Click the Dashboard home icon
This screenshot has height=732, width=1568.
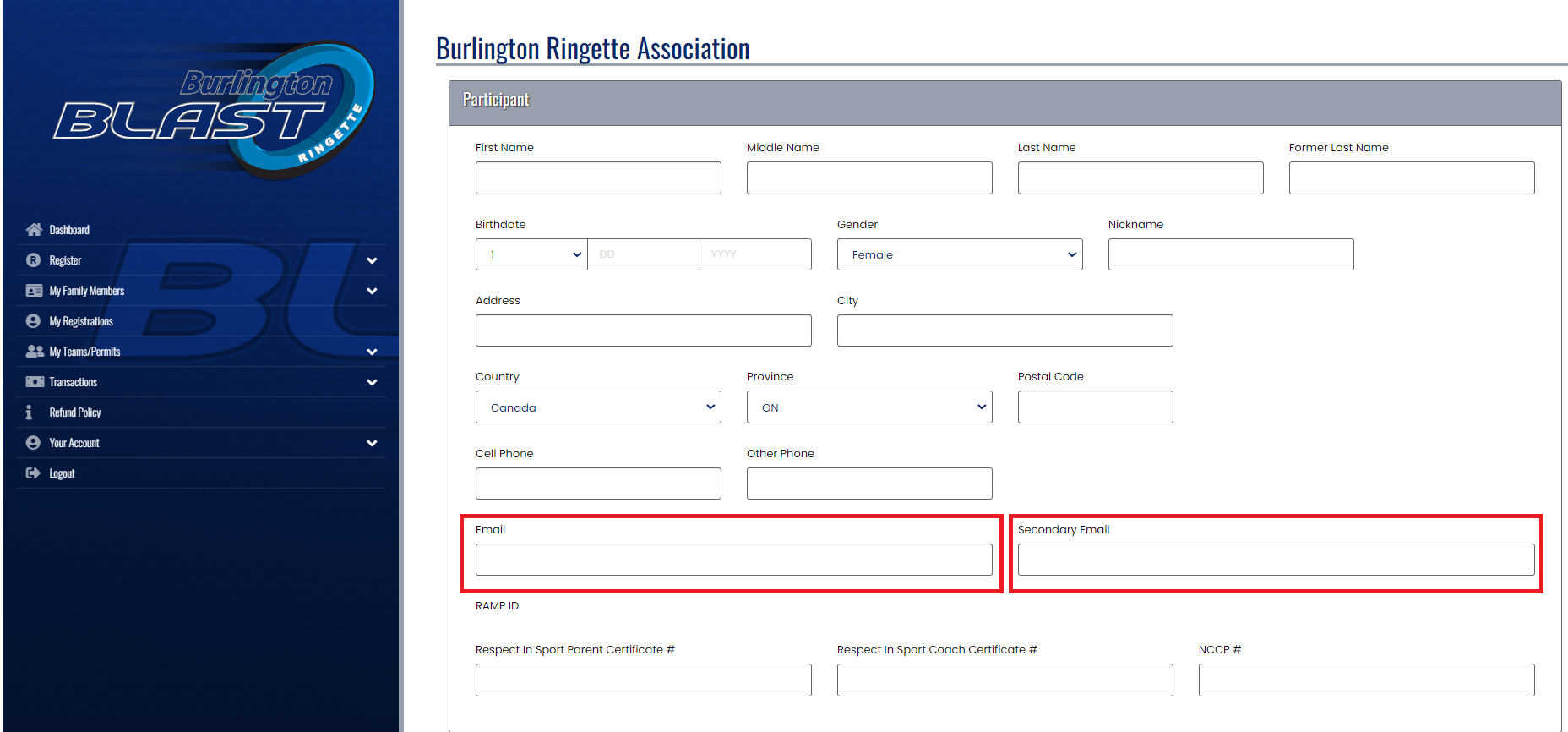(34, 230)
